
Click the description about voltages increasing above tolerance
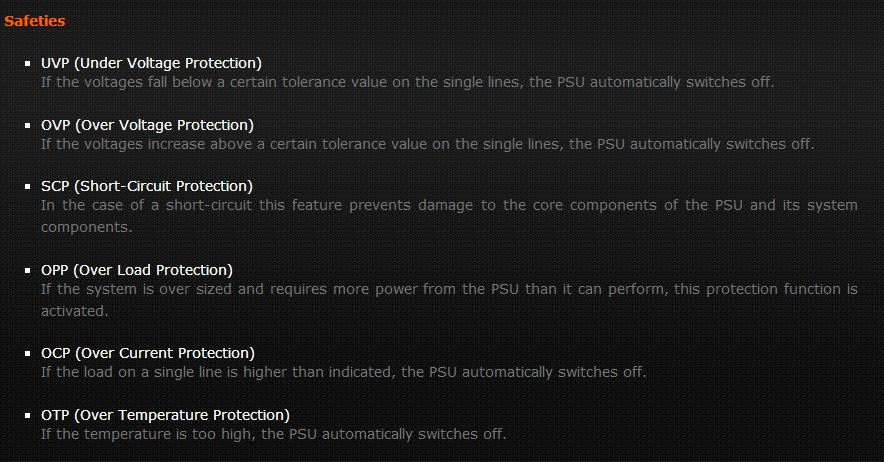point(427,143)
